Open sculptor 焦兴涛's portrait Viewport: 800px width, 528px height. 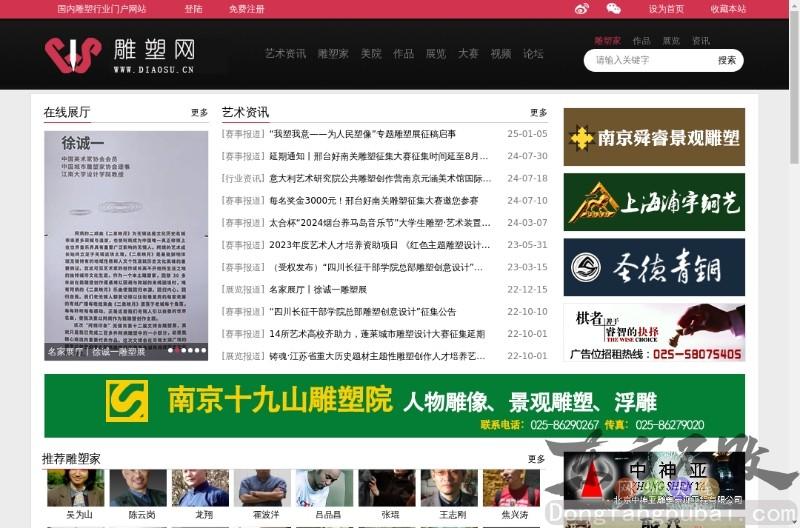tap(511, 488)
